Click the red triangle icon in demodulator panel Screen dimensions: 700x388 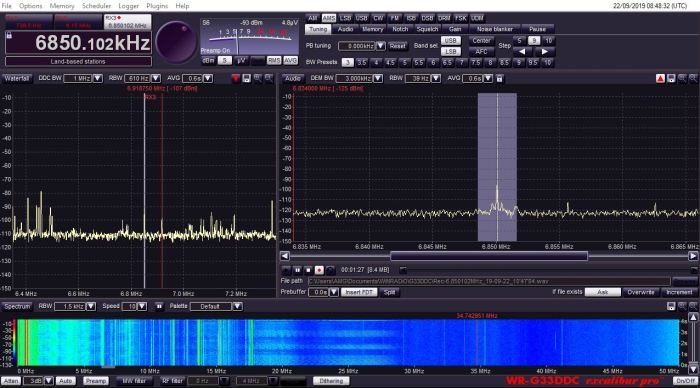660,79
